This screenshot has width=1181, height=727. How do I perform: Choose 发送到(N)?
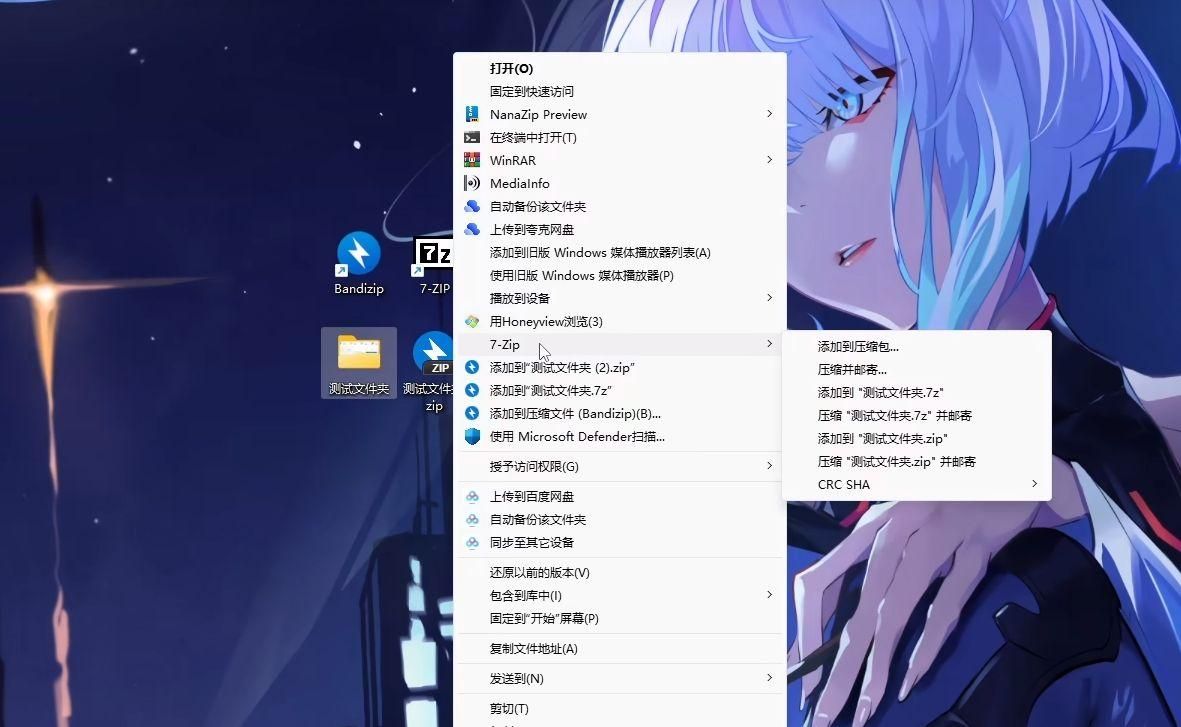point(620,679)
